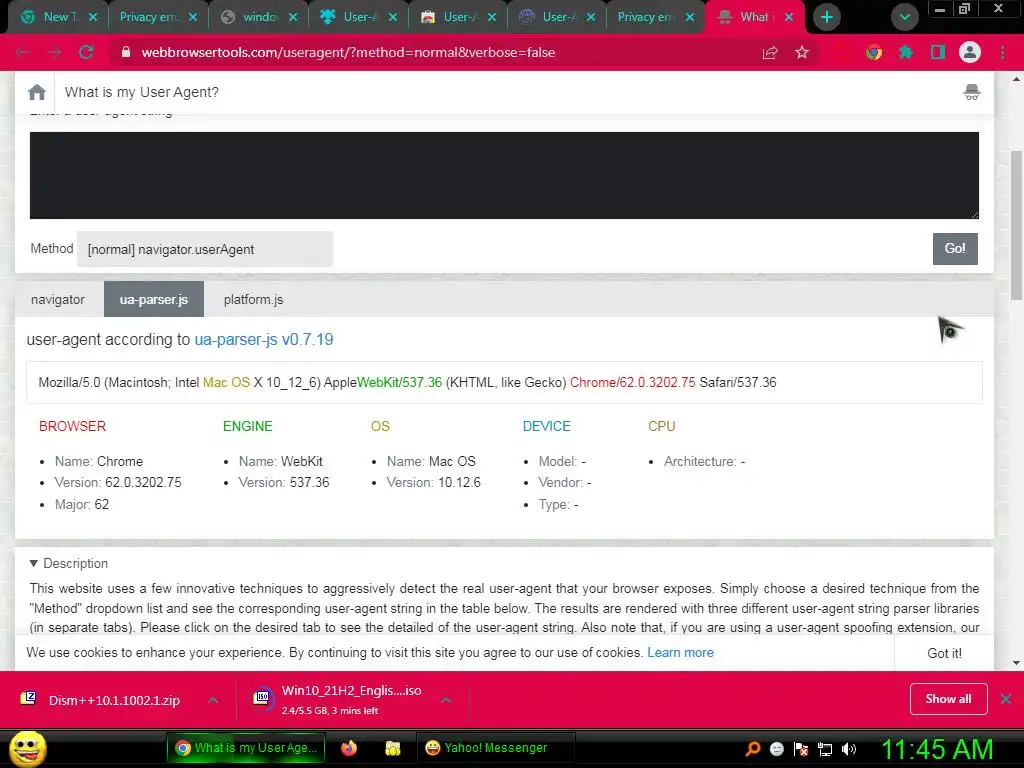Collapse the Description disclosure triangle
Image resolution: width=1024 pixels, height=768 pixels.
[x=33, y=563]
